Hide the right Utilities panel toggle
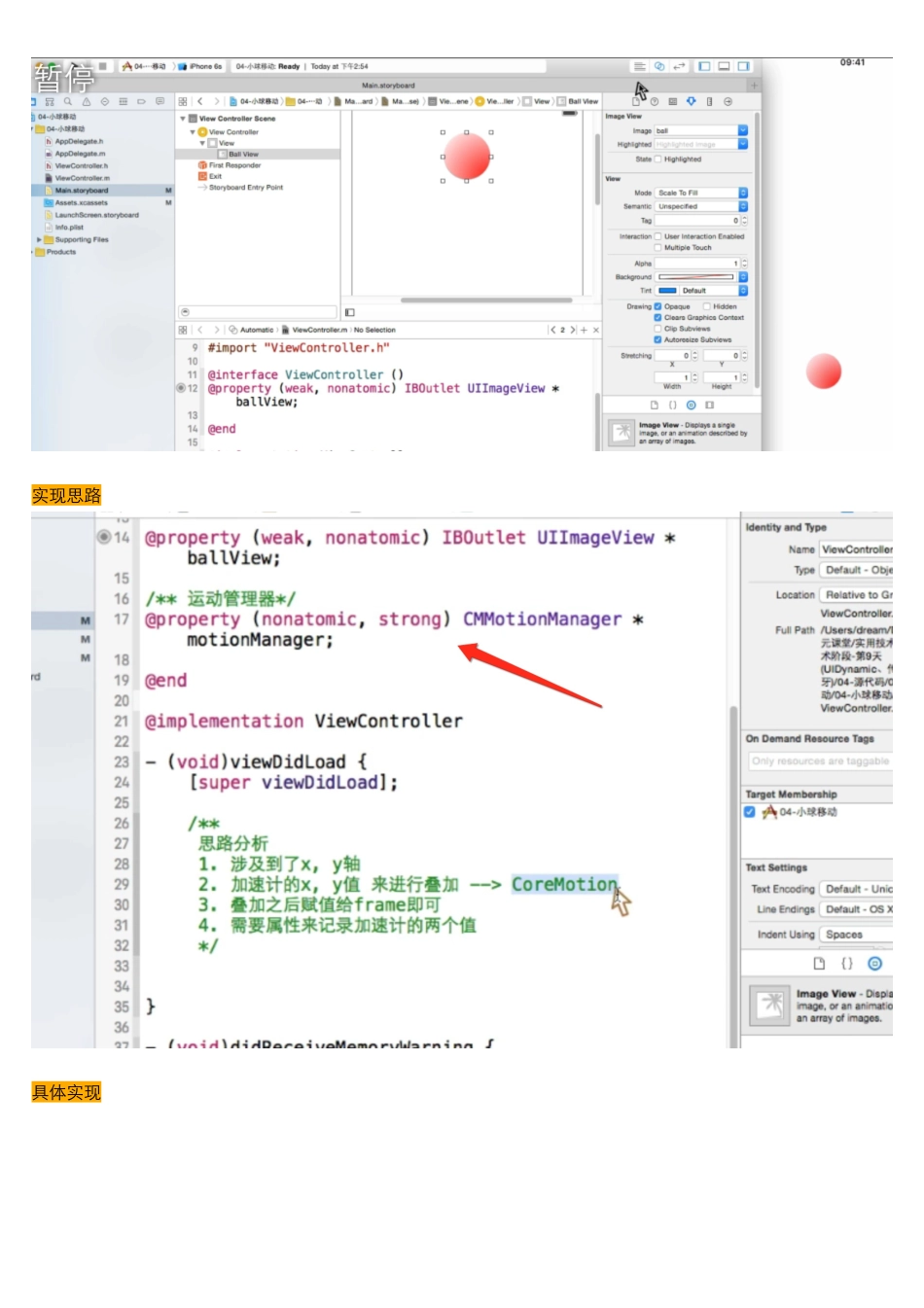The width and height of the screenshot is (924, 1308). tap(743, 66)
